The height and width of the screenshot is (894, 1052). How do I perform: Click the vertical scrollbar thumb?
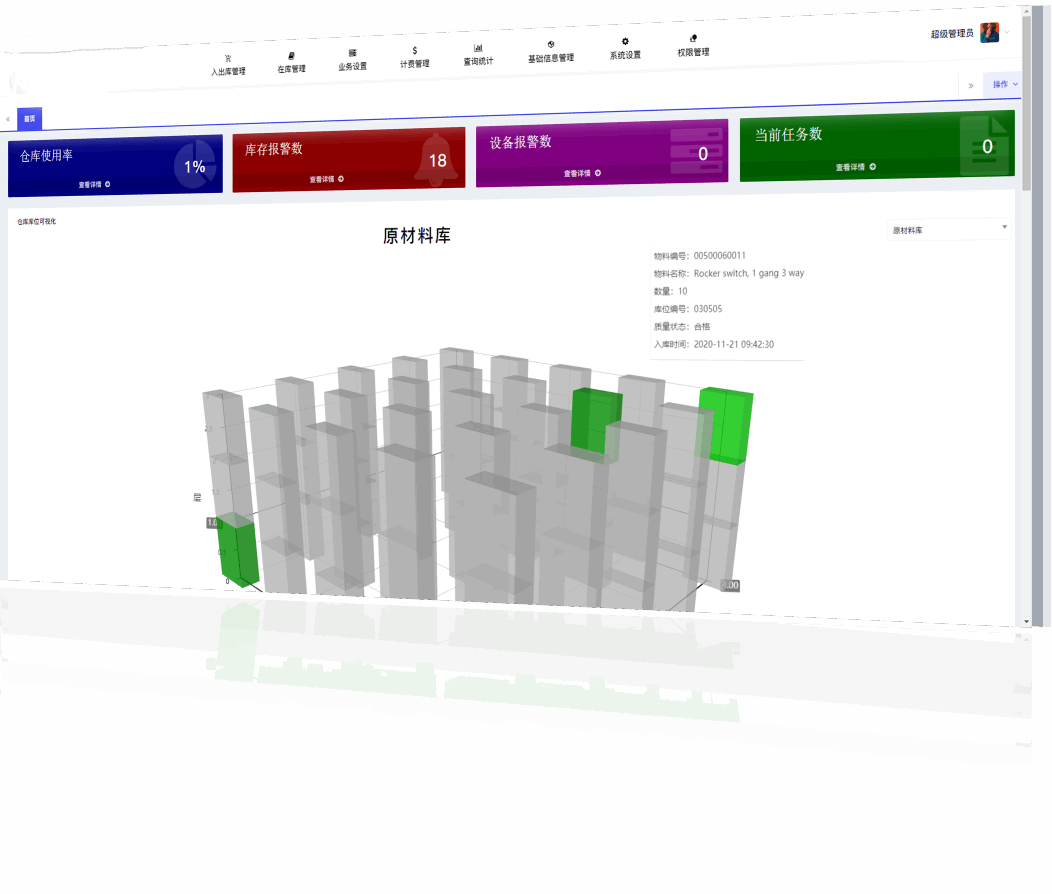[1027, 104]
